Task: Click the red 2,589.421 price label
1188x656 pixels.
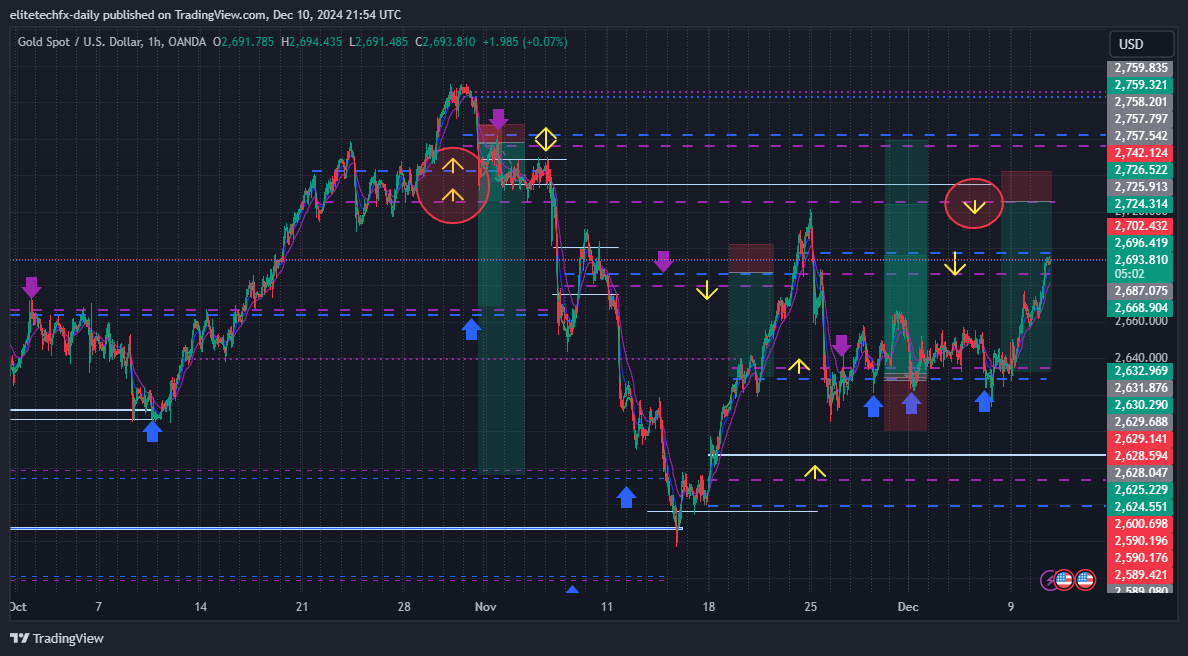Action: [1140, 574]
